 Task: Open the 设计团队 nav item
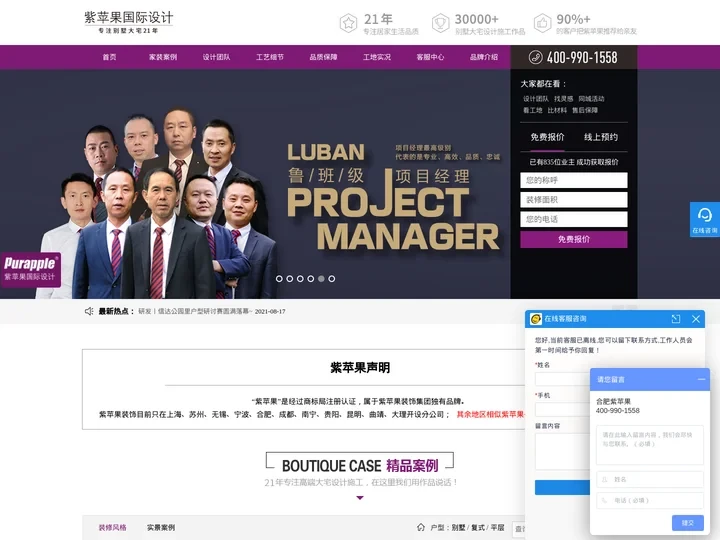(x=216, y=57)
